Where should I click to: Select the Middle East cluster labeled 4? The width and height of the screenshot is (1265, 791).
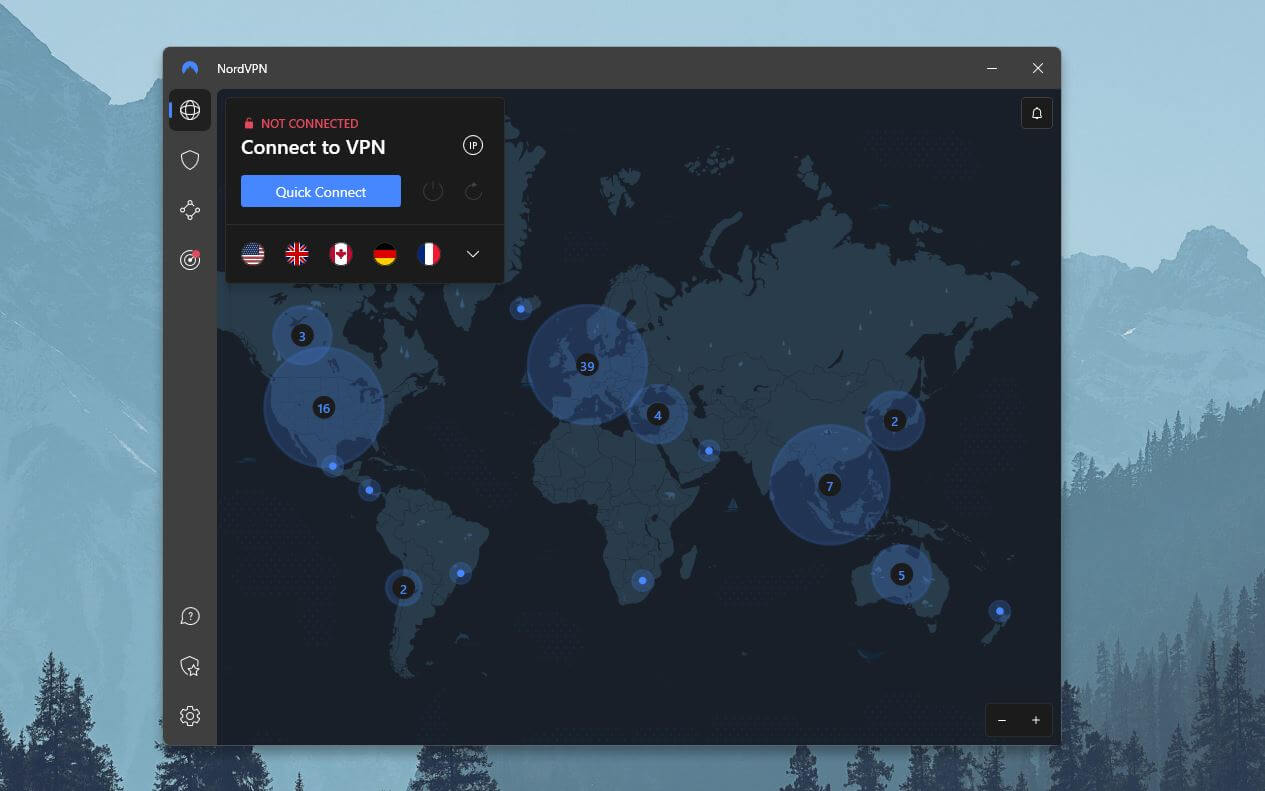tap(657, 414)
